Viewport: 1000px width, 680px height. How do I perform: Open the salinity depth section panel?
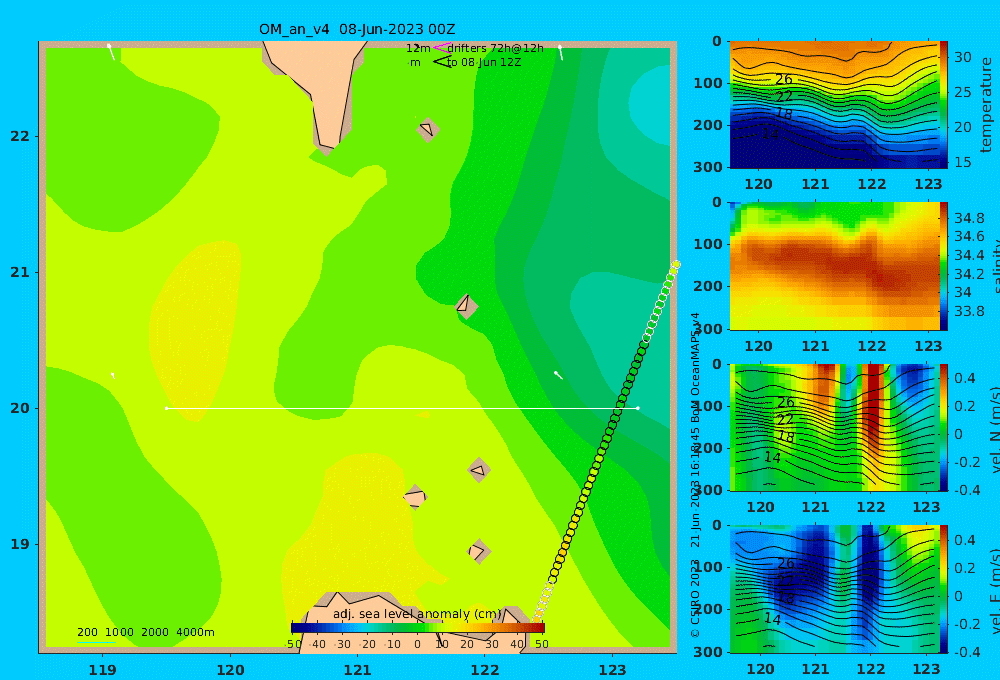(834, 266)
